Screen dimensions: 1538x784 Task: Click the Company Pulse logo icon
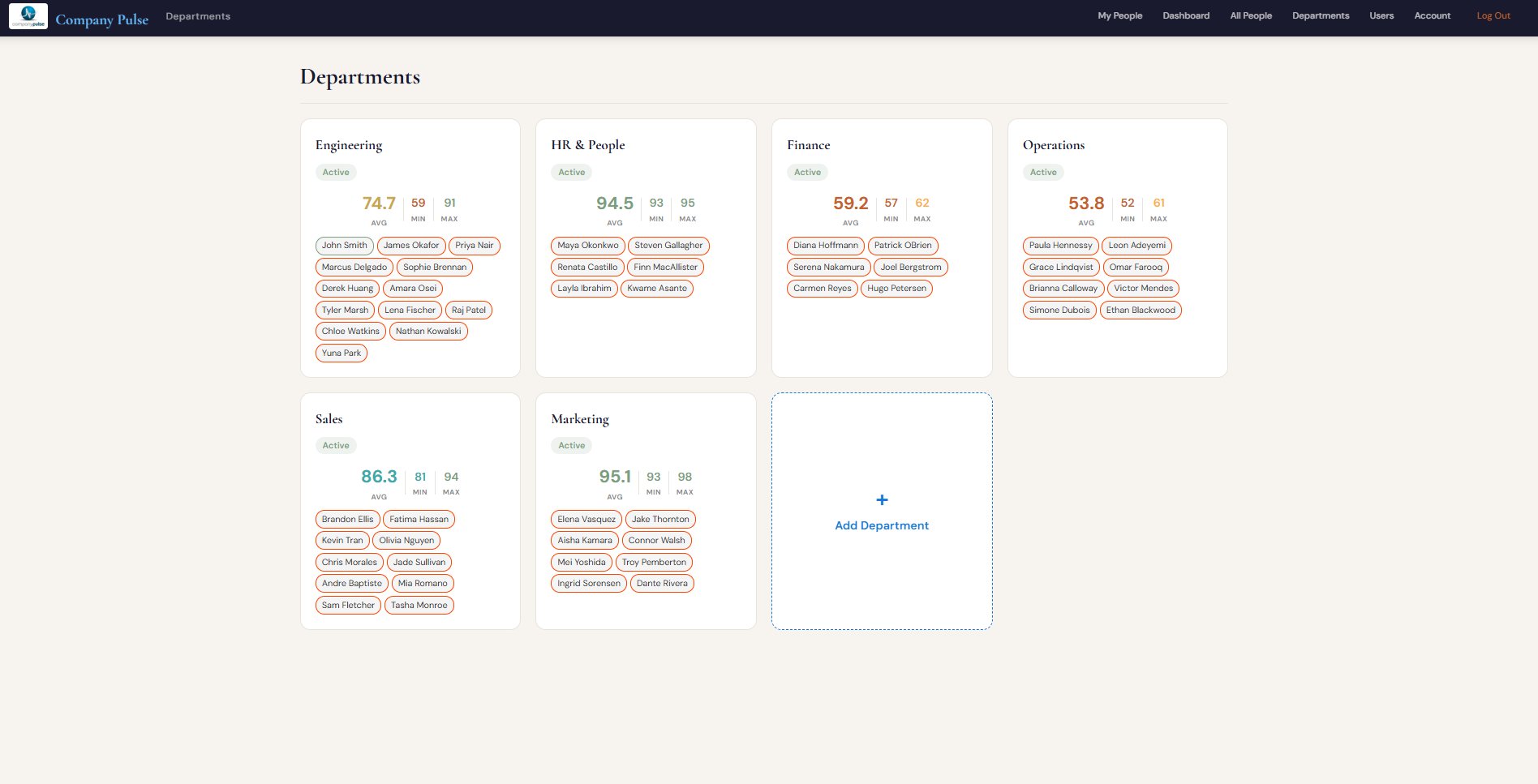pos(28,16)
